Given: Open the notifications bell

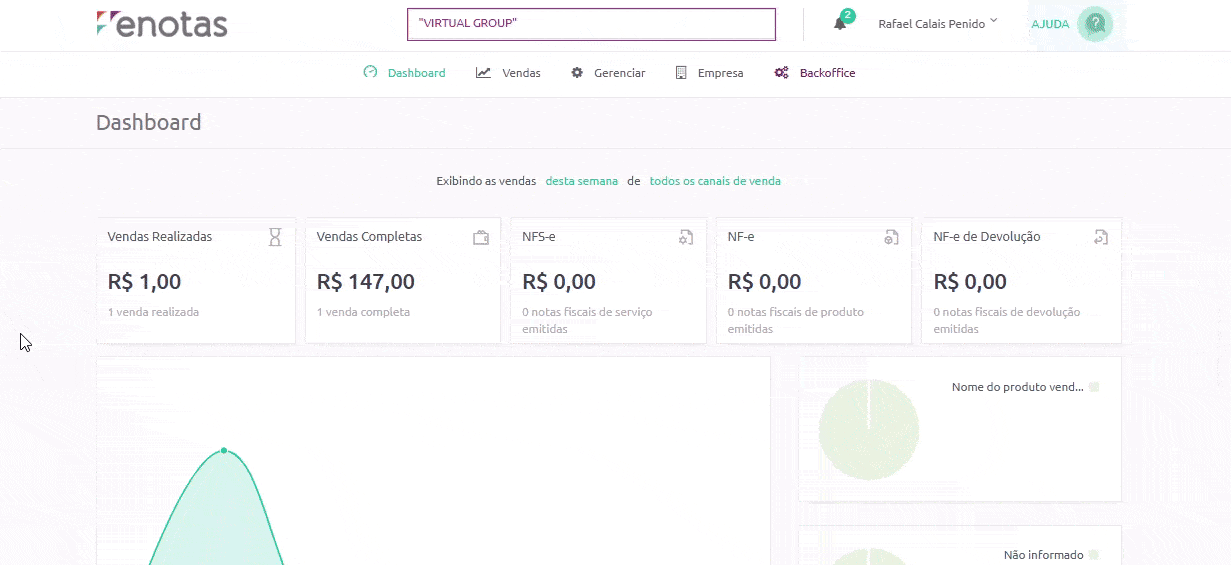Looking at the screenshot, I should (x=840, y=24).
